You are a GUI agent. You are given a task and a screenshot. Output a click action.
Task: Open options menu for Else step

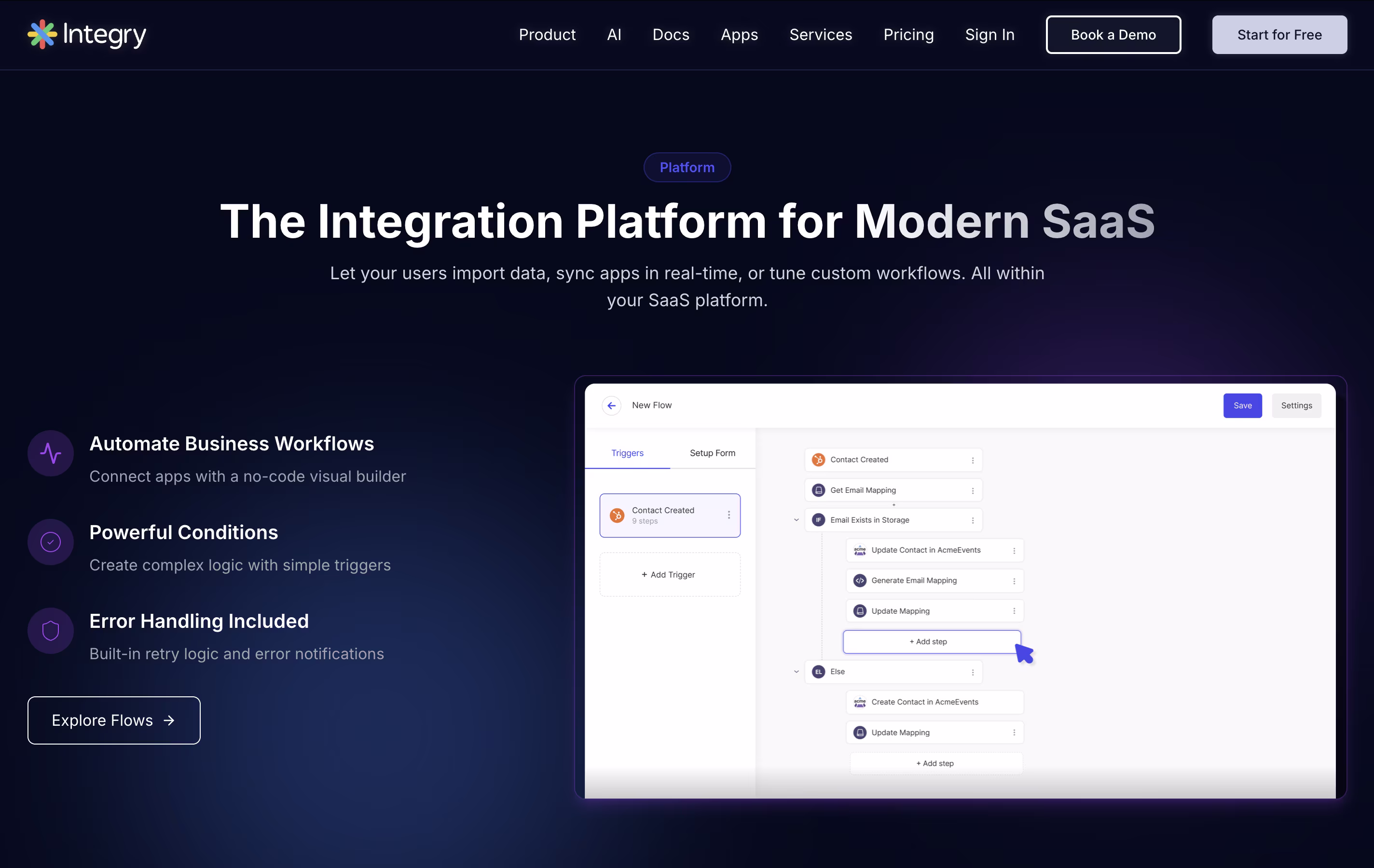point(973,672)
